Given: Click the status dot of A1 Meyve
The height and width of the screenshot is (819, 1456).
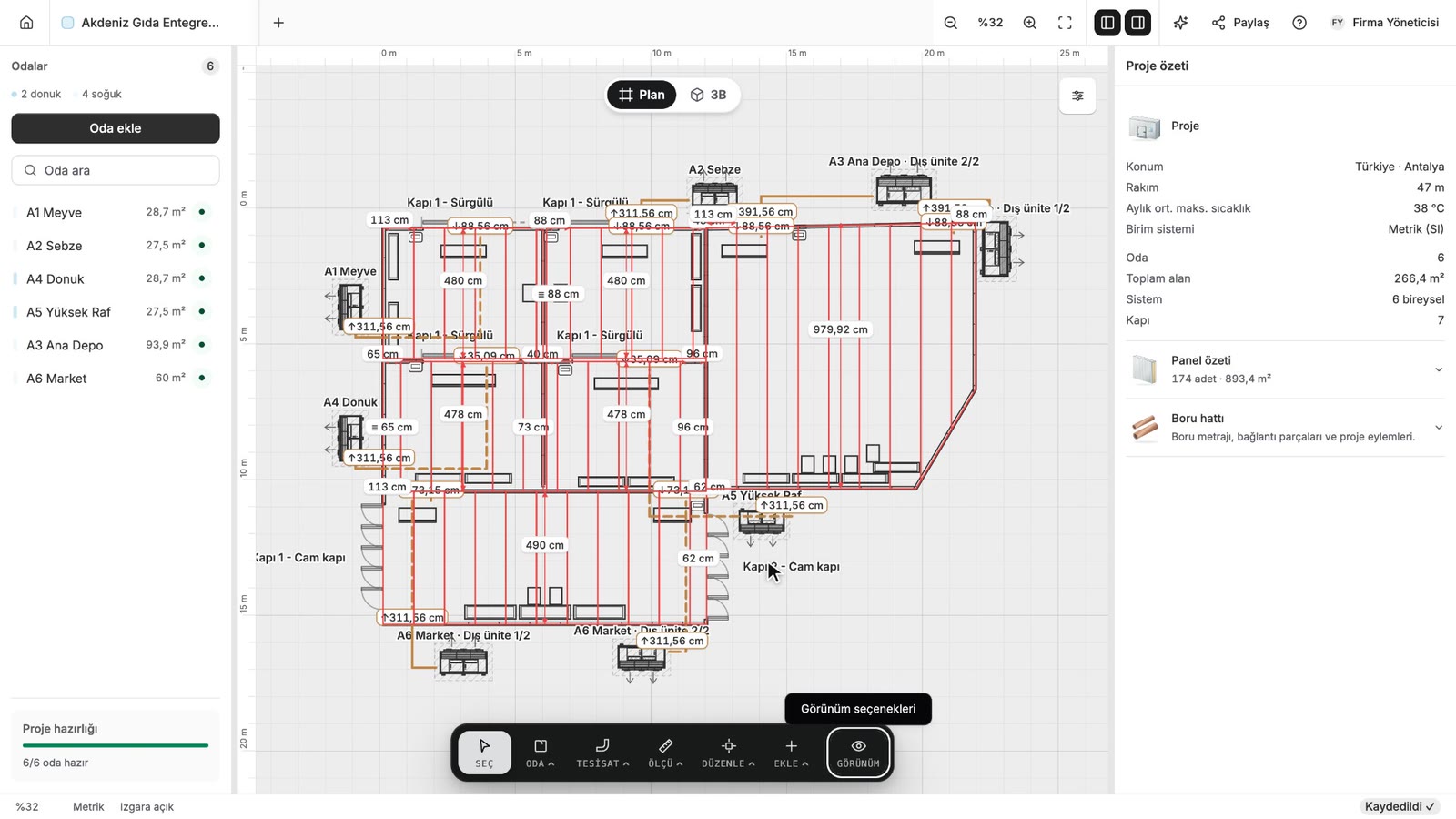Looking at the screenshot, I should [x=202, y=212].
